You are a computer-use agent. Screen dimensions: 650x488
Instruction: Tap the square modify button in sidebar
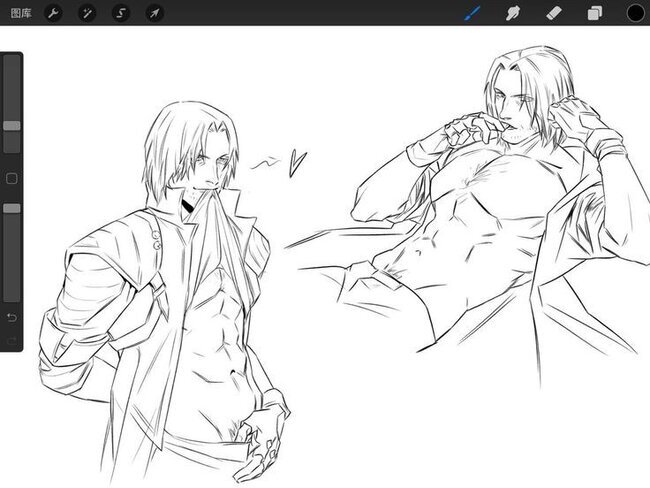12,178
